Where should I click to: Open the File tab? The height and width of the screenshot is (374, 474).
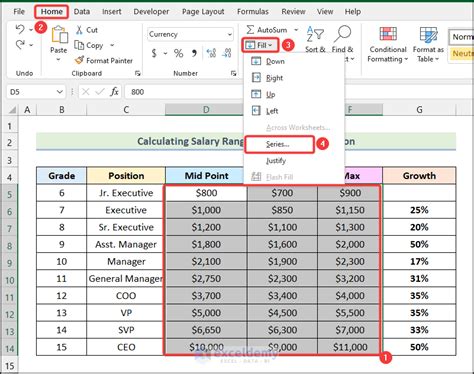[x=19, y=12]
